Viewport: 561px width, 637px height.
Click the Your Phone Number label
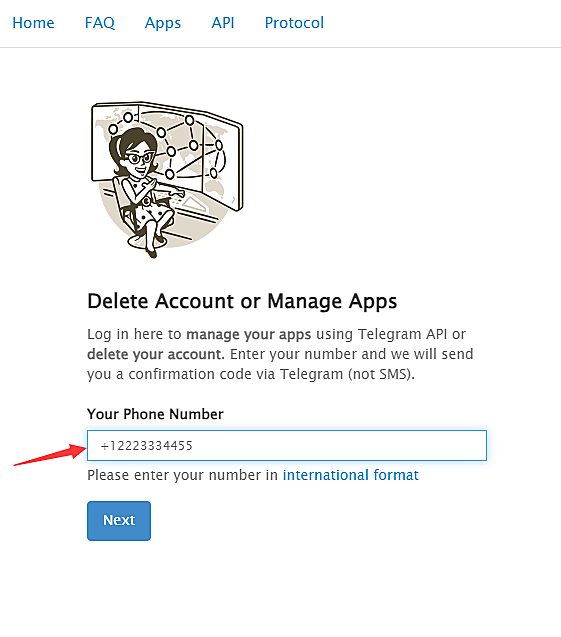click(x=155, y=414)
